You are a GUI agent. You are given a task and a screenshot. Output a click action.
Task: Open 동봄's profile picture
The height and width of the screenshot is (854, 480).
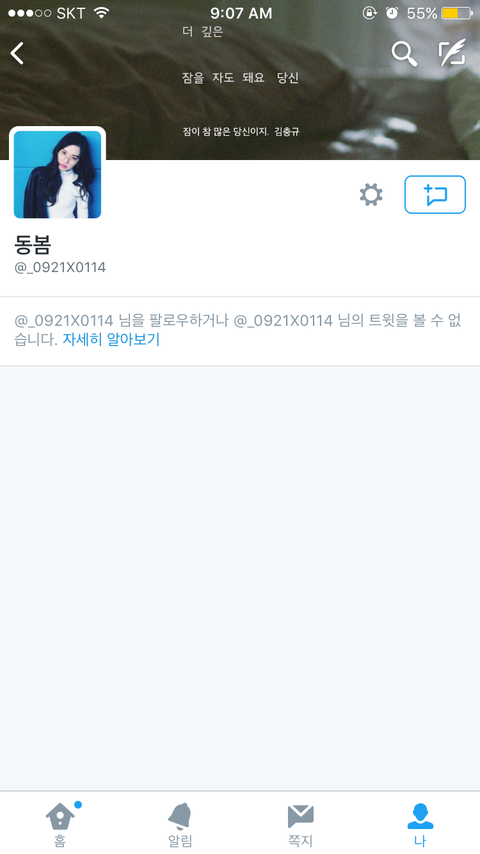point(57,174)
